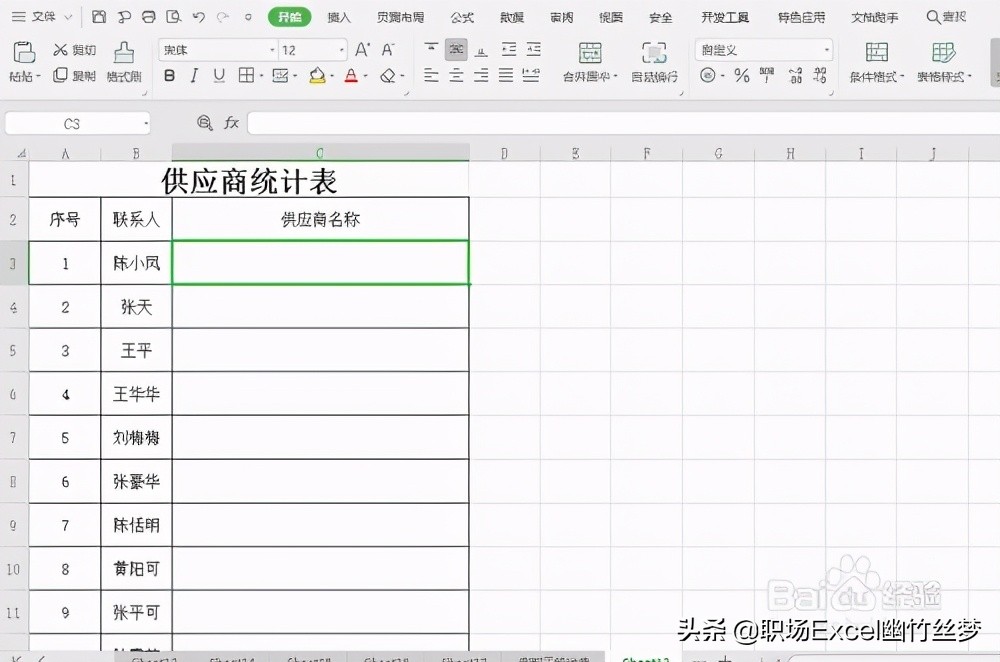Open the number format dropdown (自定义)
This screenshot has width=1000, height=662.
[825, 49]
